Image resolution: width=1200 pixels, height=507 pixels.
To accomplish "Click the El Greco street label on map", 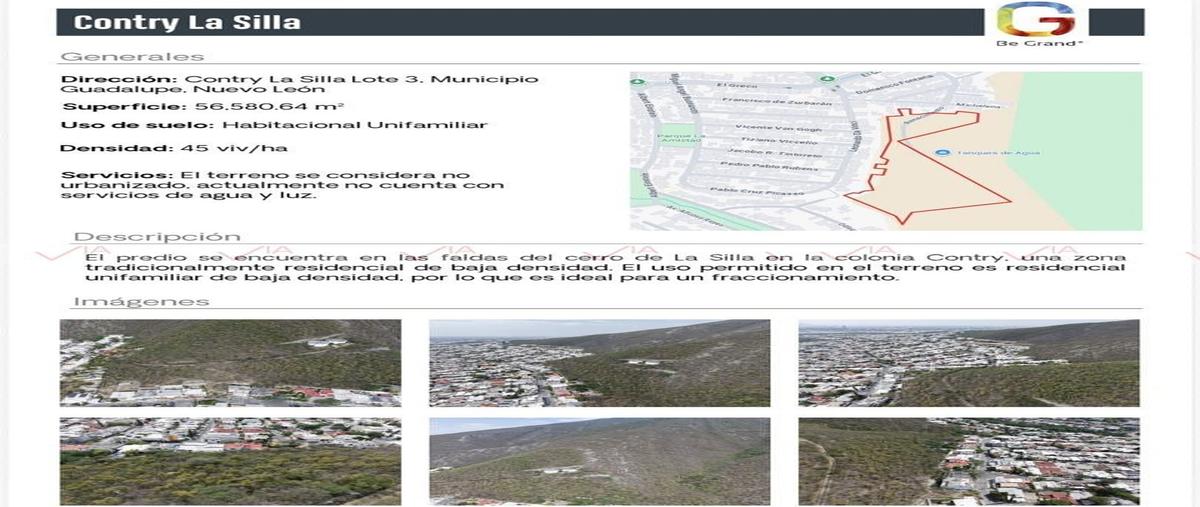I will click(x=734, y=86).
